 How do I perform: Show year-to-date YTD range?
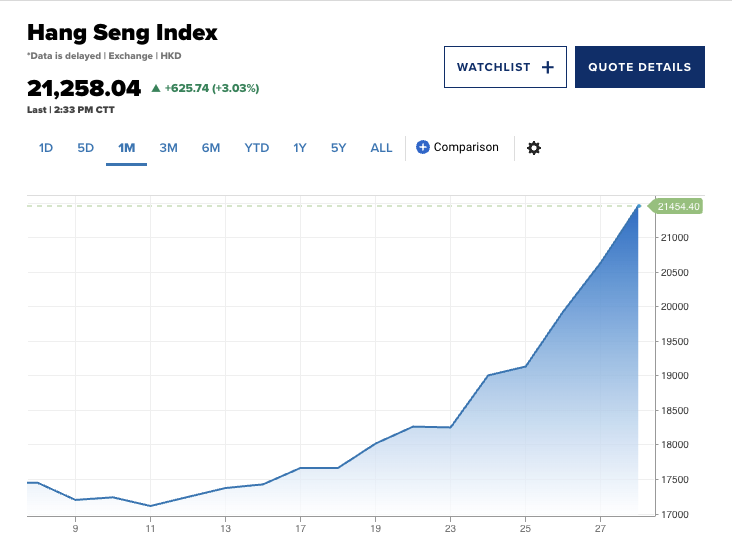pyautogui.click(x=256, y=148)
